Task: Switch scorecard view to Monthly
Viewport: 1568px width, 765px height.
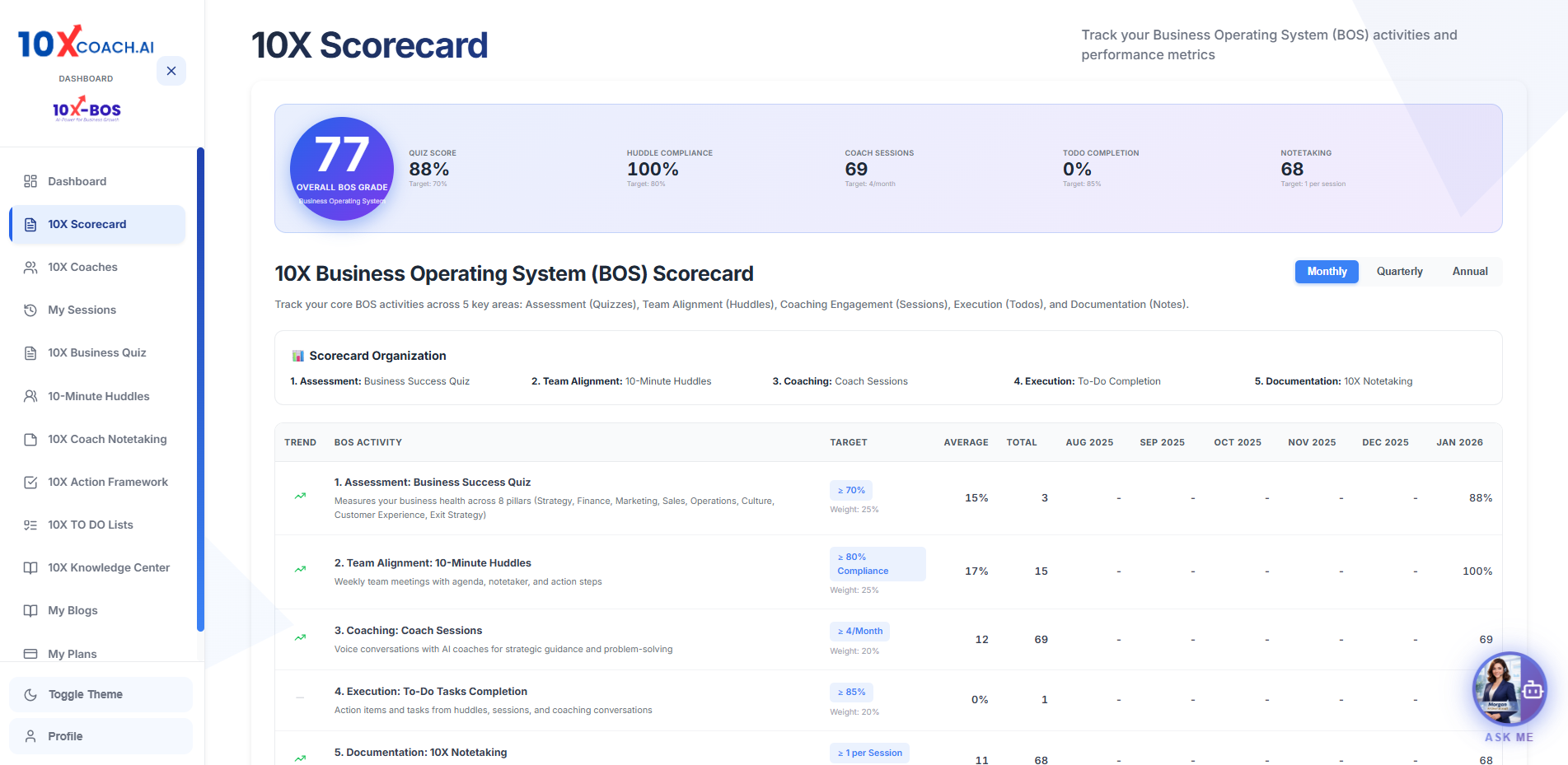Action: (x=1326, y=272)
